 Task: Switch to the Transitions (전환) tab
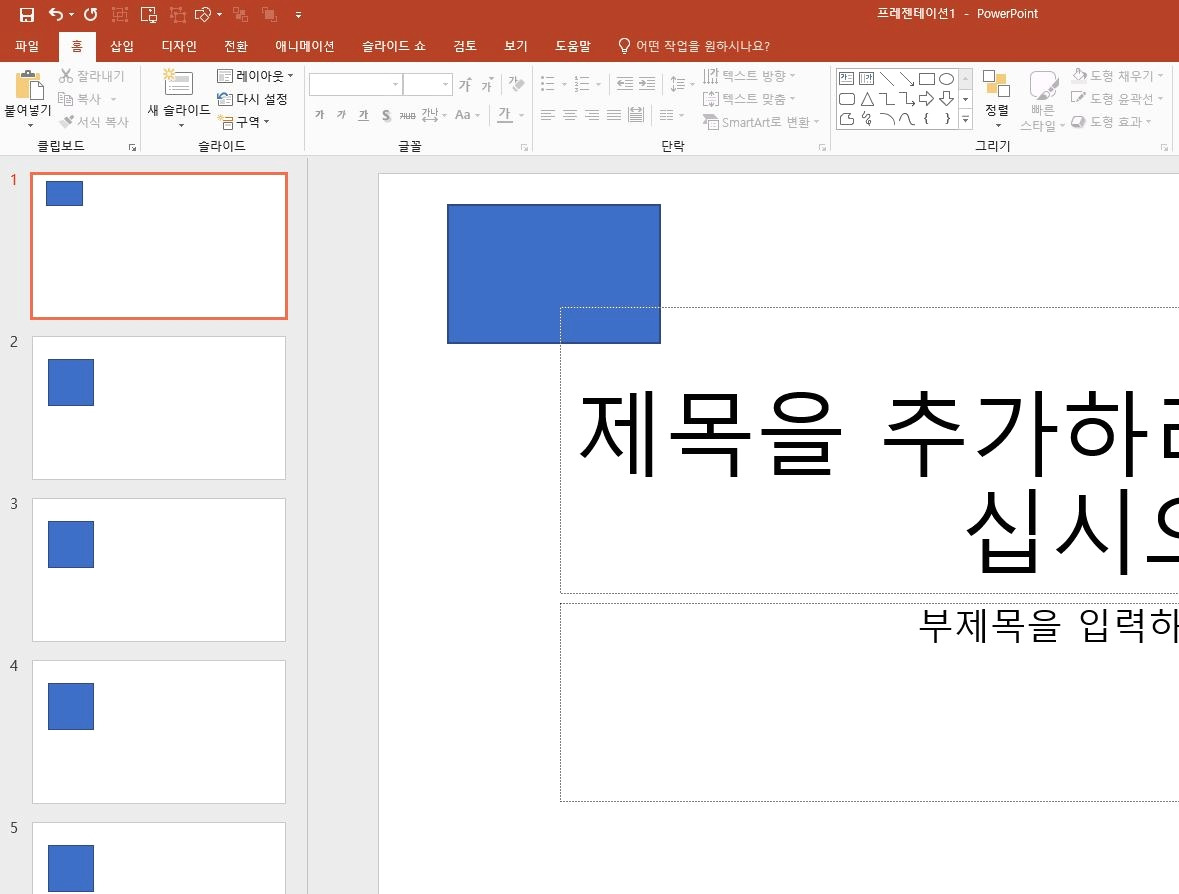tap(236, 46)
